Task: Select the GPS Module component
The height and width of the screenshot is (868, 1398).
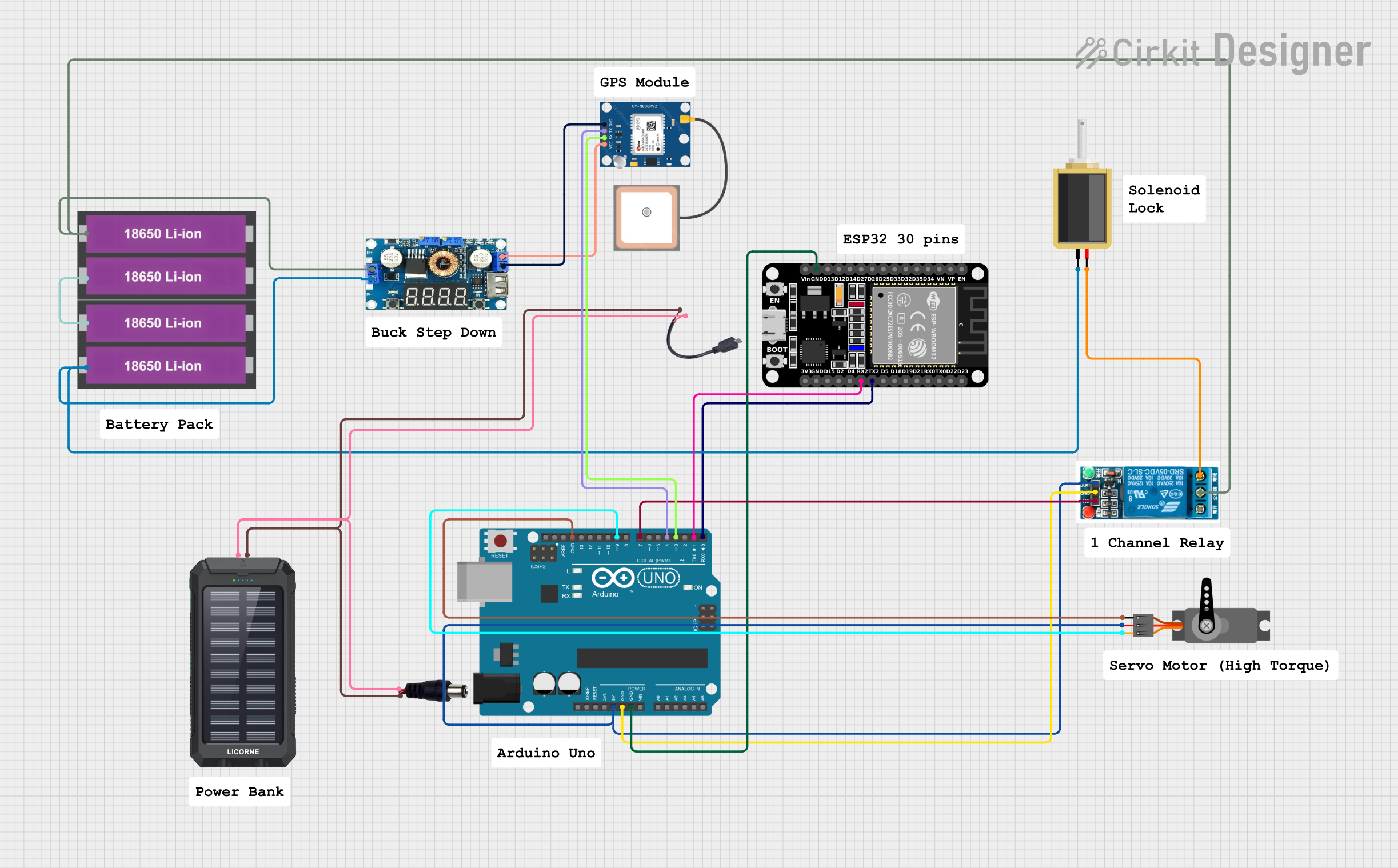Action: point(645,134)
